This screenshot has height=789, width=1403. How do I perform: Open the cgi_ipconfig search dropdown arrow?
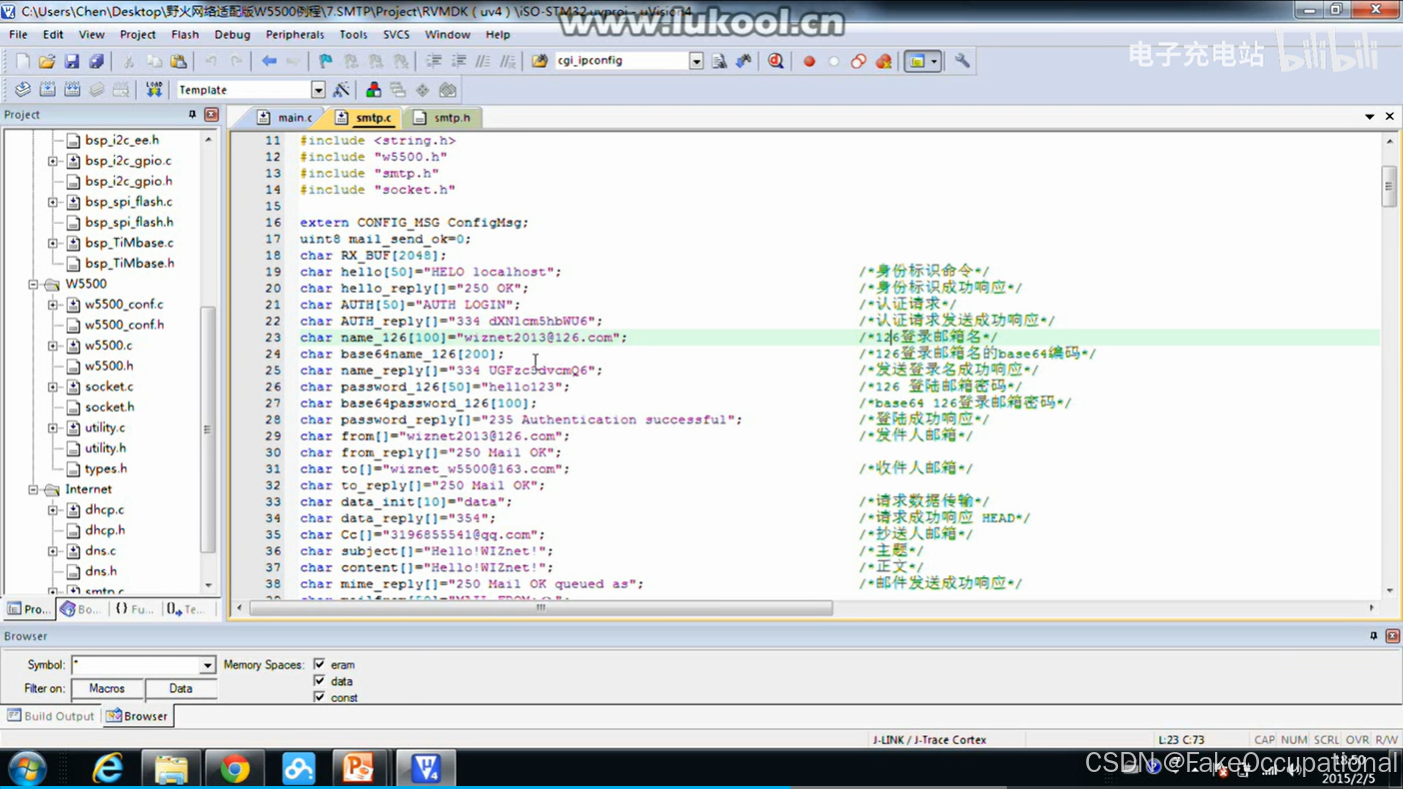pyautogui.click(x=696, y=61)
